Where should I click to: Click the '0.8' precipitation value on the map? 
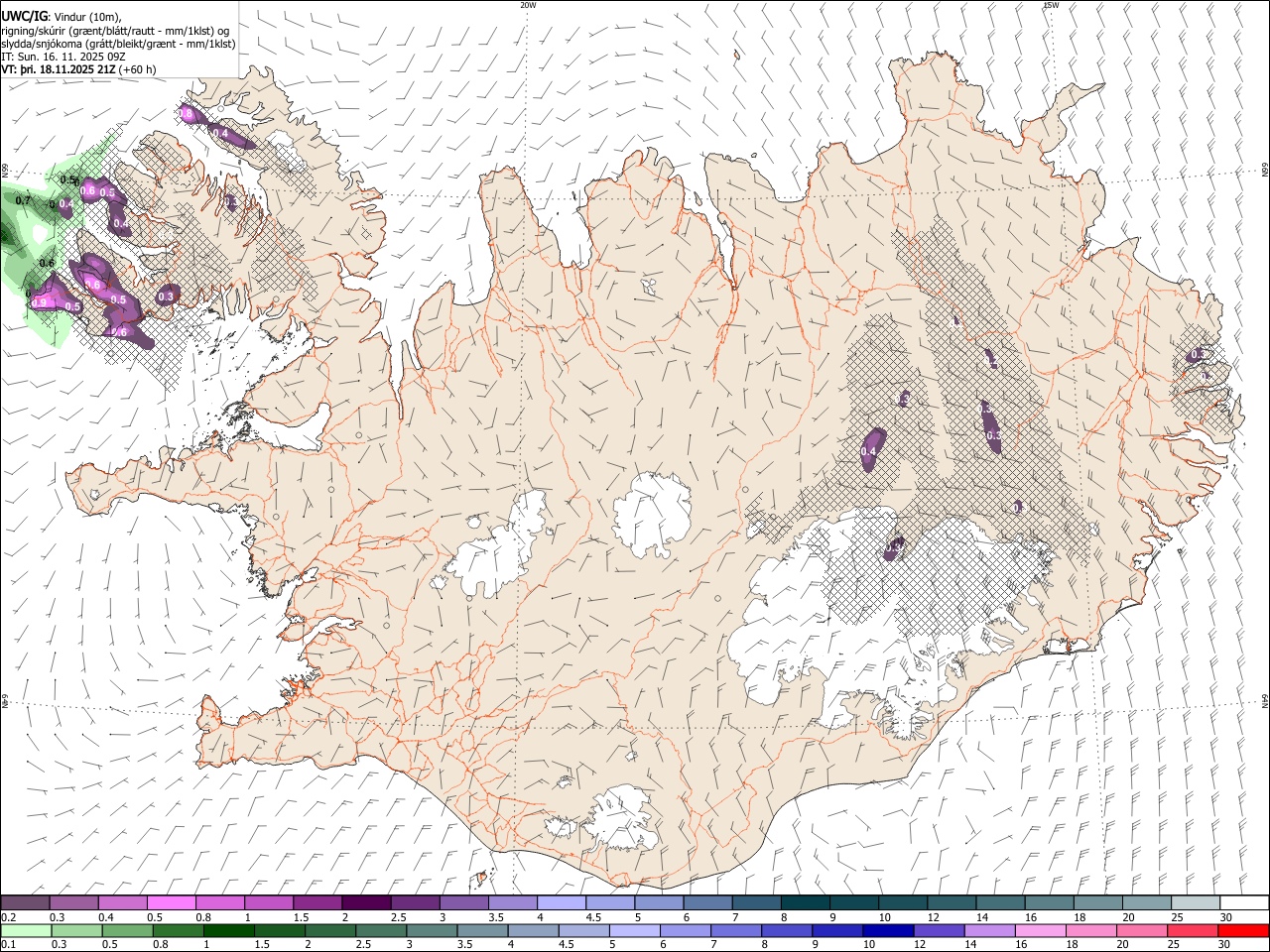(187, 114)
